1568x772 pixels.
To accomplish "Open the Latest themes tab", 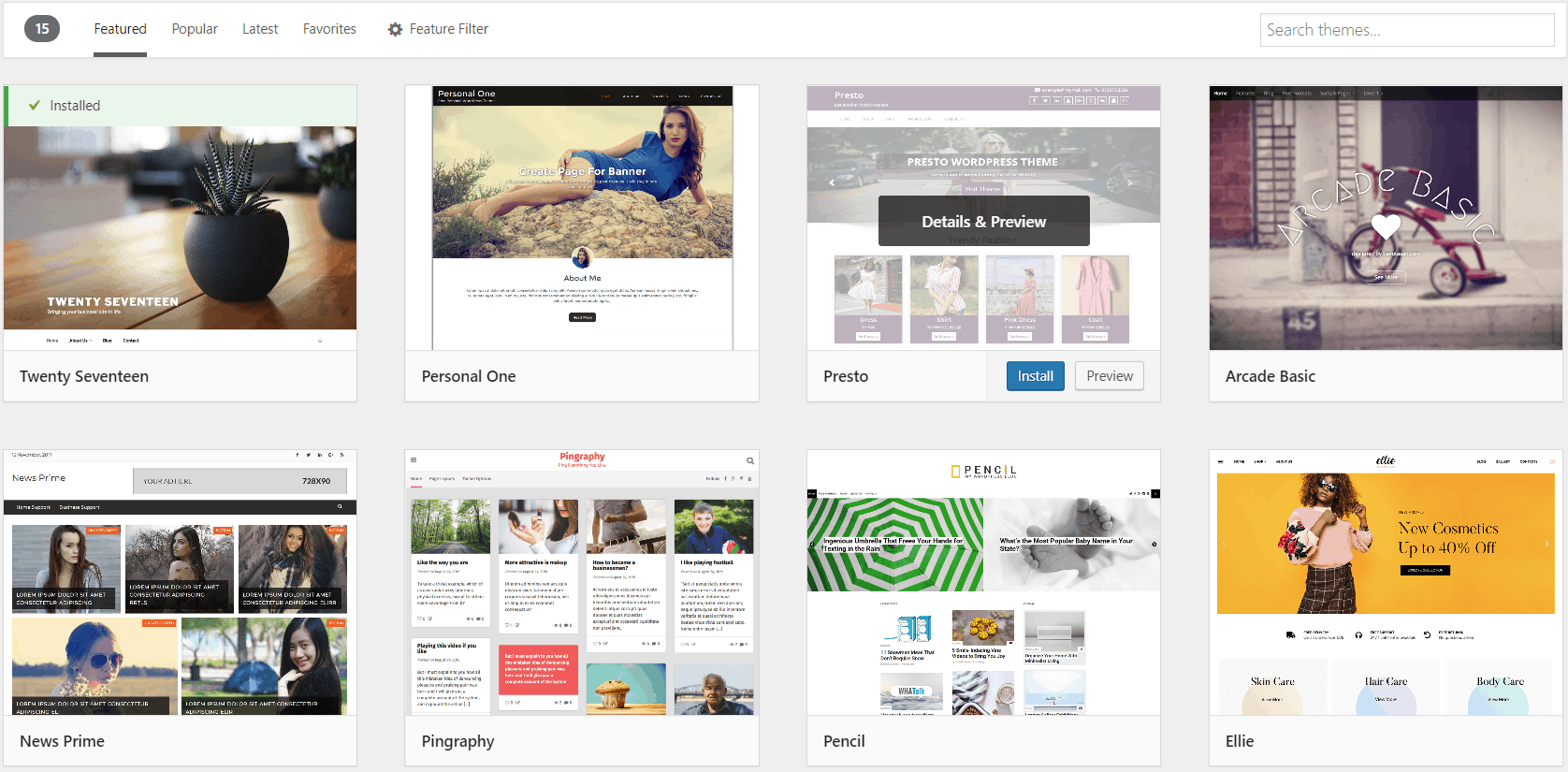I will click(x=260, y=29).
